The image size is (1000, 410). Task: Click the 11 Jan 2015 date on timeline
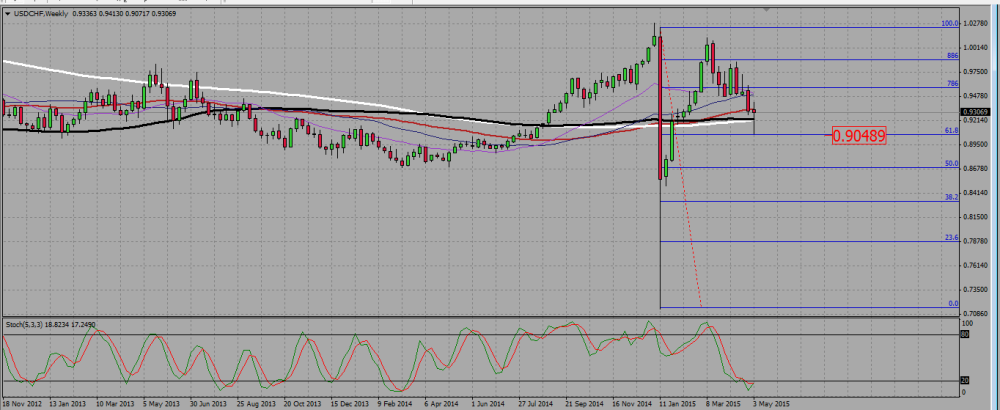[x=677, y=404]
